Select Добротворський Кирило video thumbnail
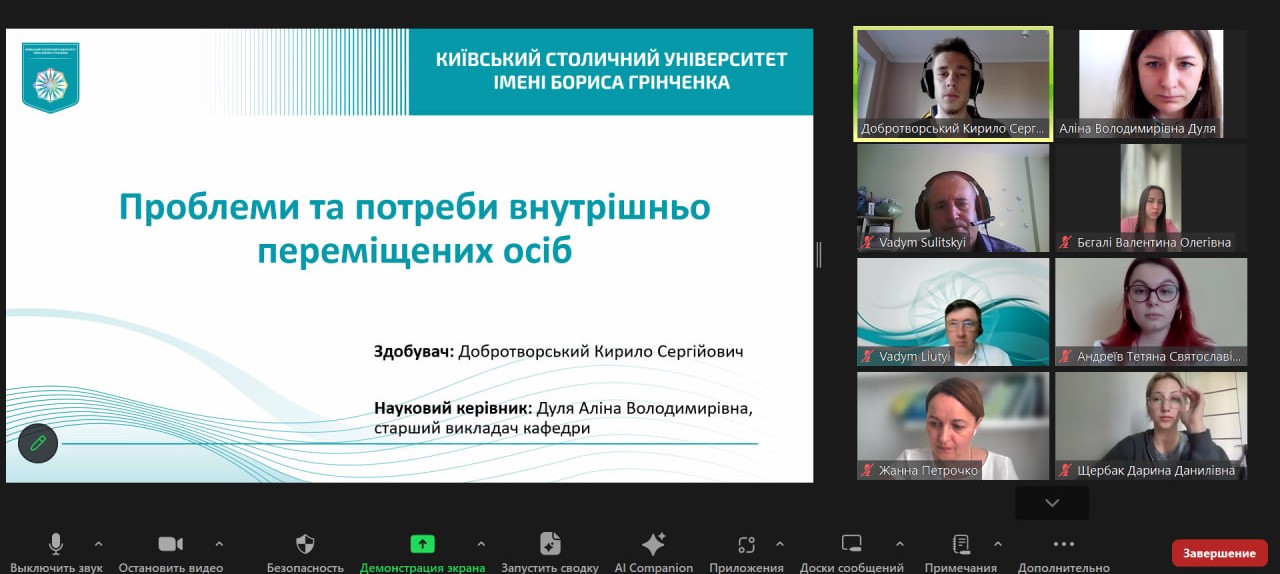1280x574 pixels. [x=953, y=84]
